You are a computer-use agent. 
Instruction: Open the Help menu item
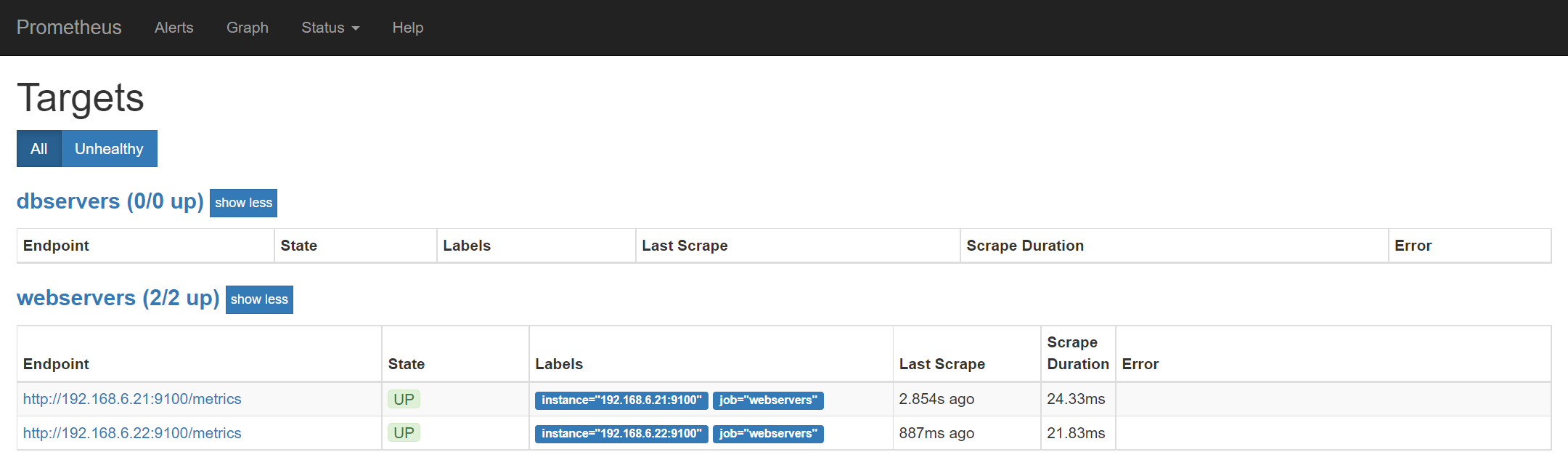click(x=408, y=28)
